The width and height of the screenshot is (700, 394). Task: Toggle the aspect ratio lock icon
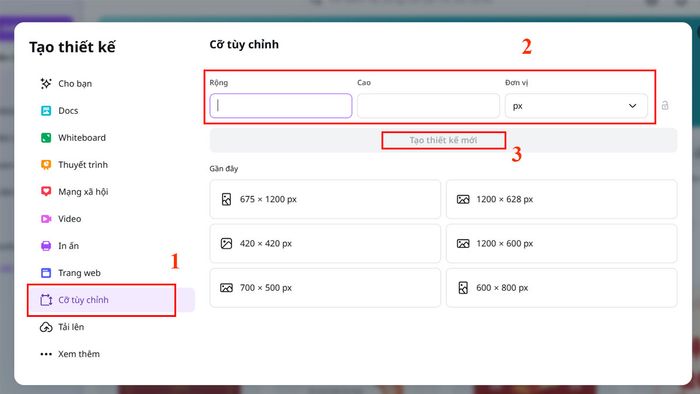(x=665, y=105)
